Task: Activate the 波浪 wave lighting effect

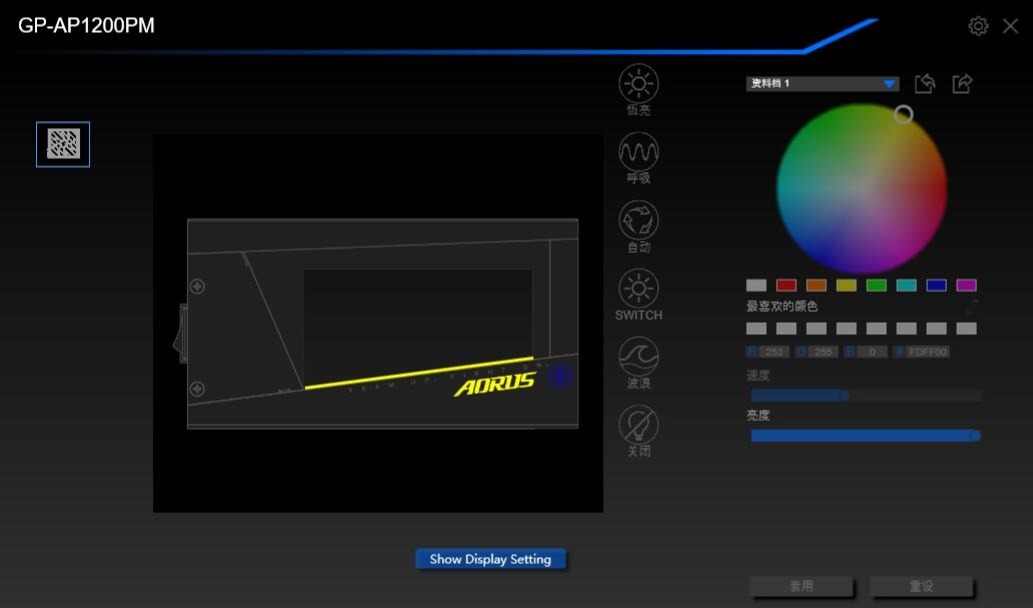Action: 638,357
